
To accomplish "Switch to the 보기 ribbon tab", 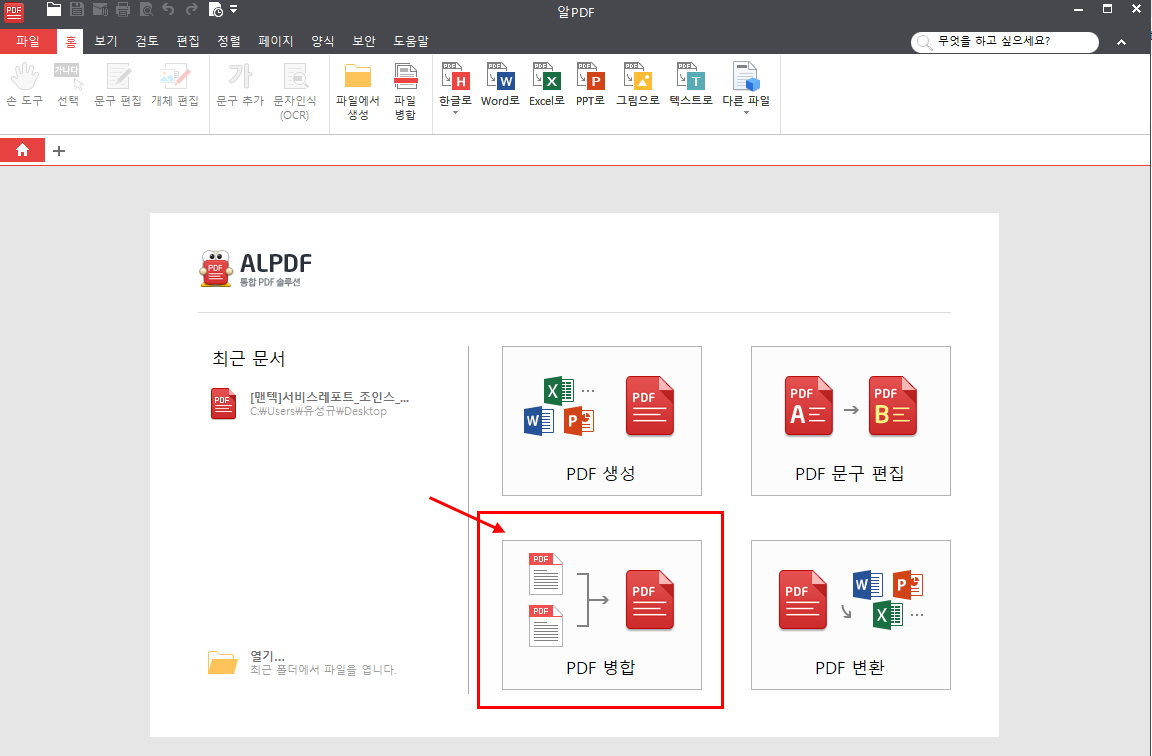I will 106,41.
